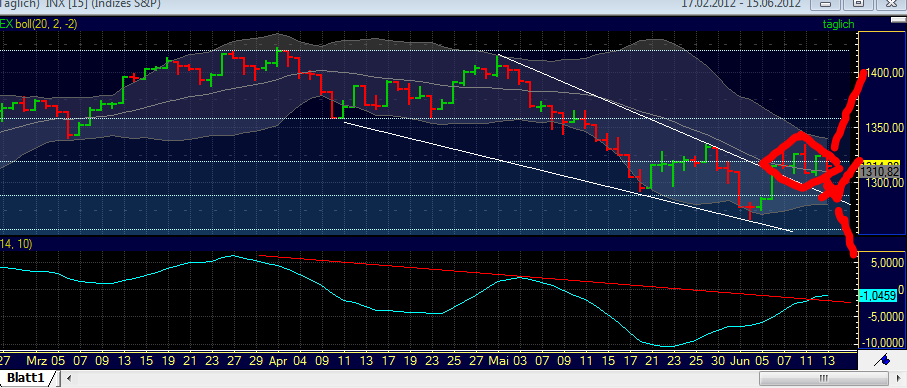907x388 pixels.
Task: Click the chart pin icon beside the date axis
Action: (x=882, y=361)
